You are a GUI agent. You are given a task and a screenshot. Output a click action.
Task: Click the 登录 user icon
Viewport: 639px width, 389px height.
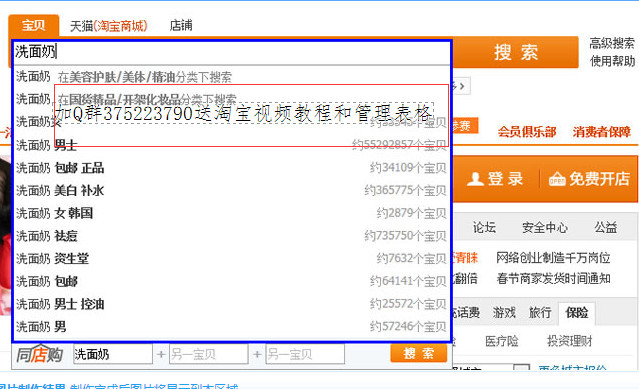475,179
